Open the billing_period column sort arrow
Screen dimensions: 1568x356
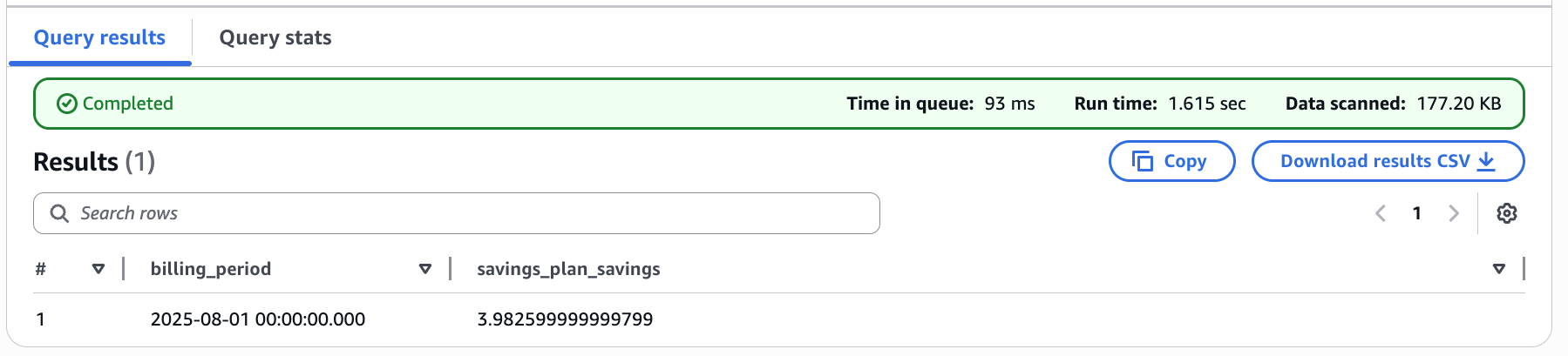coord(425,269)
